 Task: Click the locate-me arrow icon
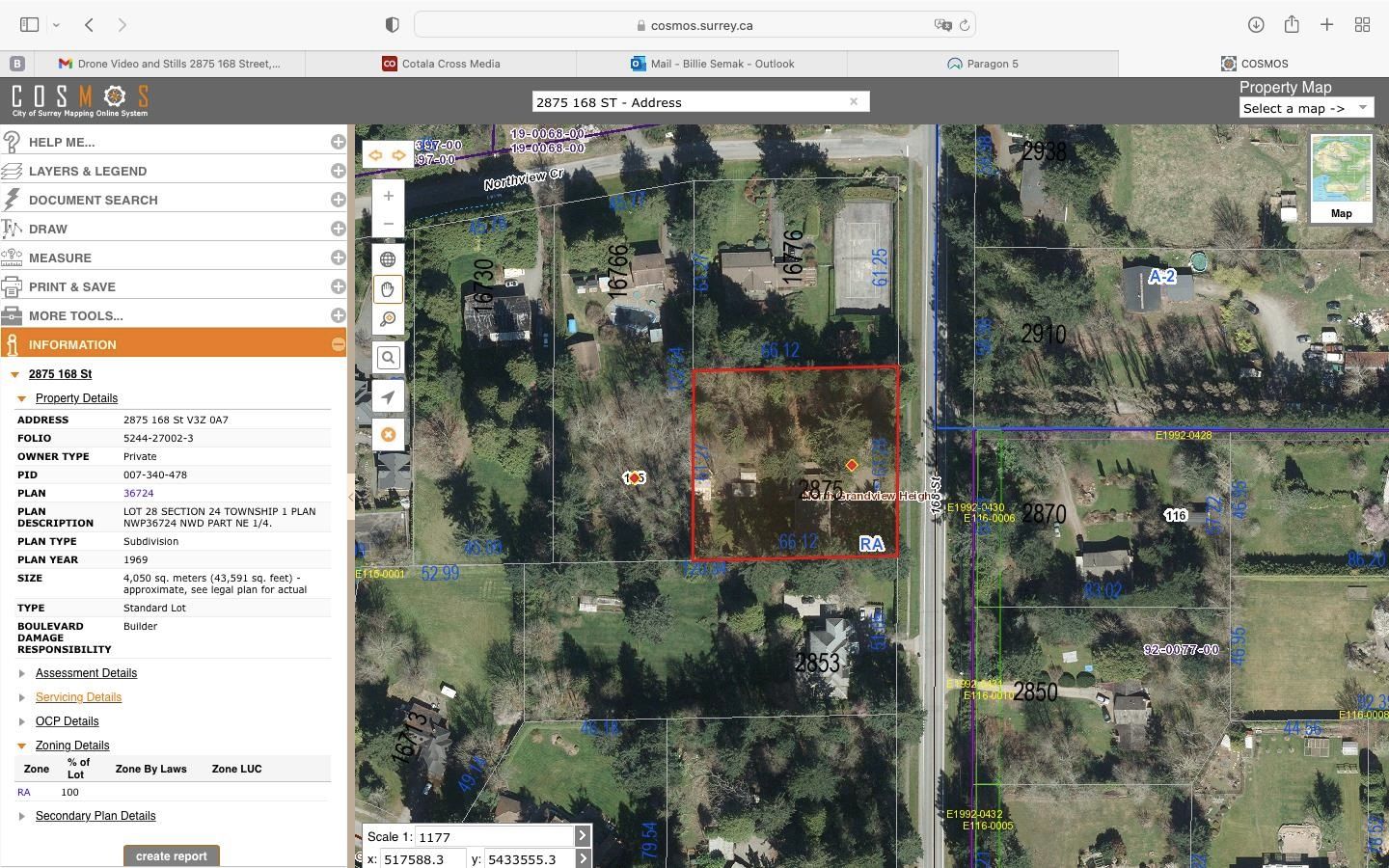point(388,396)
